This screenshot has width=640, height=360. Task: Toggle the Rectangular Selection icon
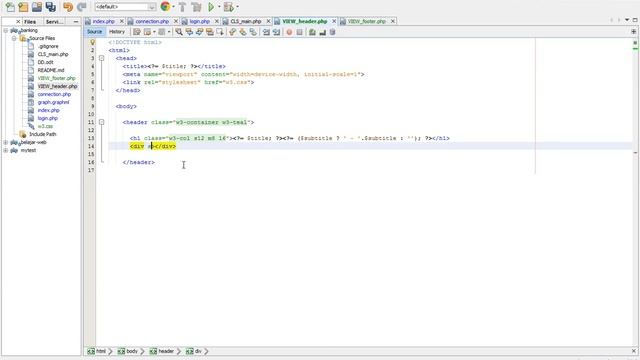tap(220, 32)
